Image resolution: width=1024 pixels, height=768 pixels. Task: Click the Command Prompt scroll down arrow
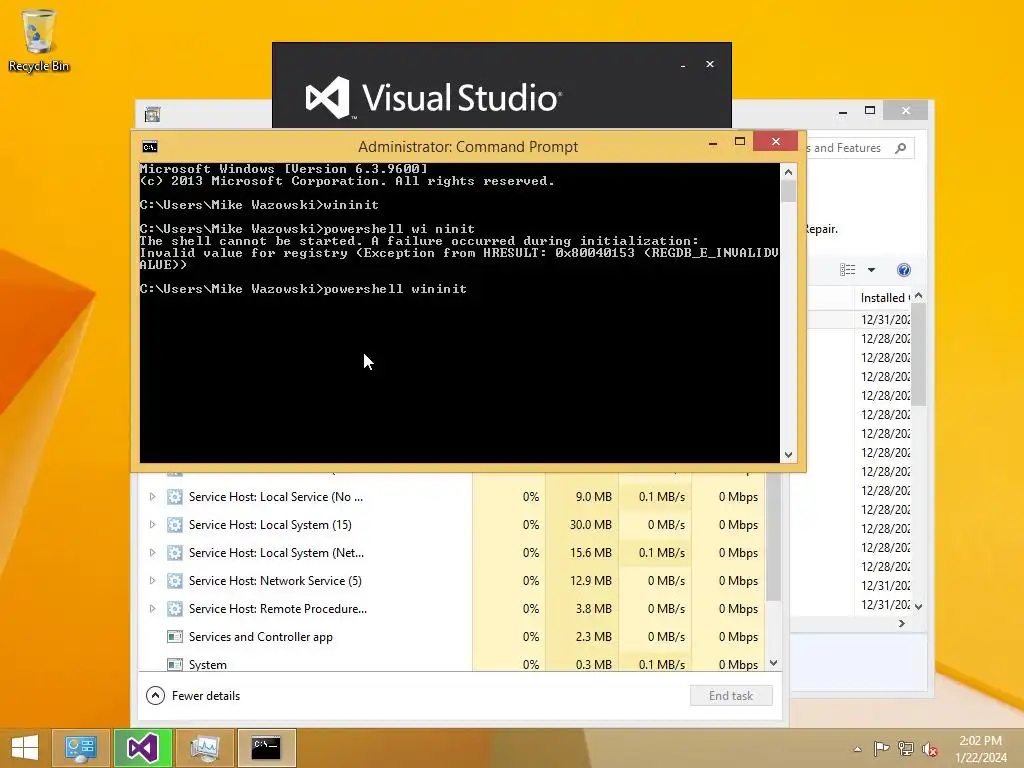pyautogui.click(x=788, y=455)
